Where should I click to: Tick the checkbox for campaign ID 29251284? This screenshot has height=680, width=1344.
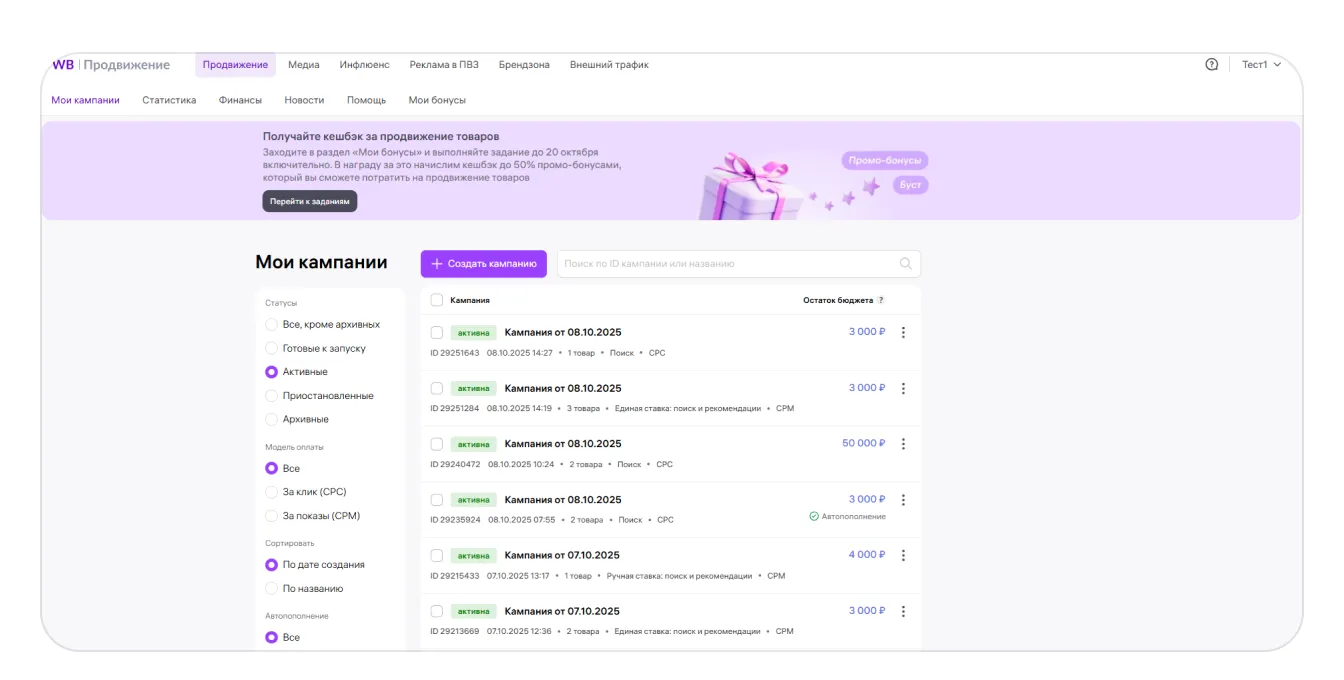(x=437, y=388)
